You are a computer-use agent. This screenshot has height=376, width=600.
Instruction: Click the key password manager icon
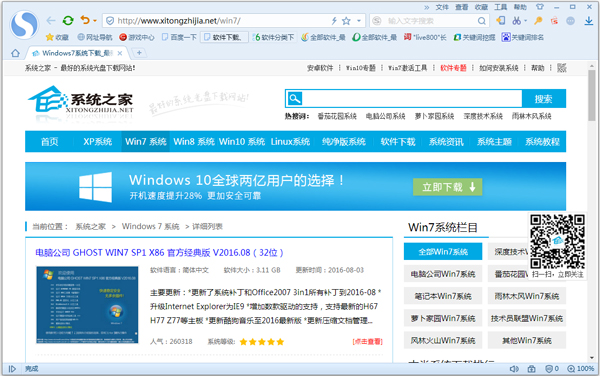538,21
